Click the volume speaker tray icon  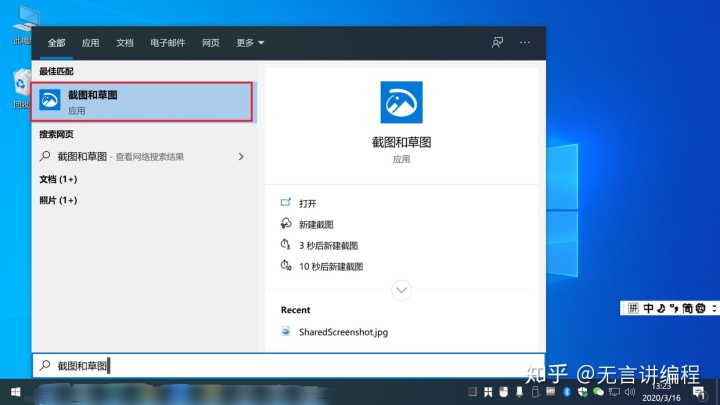pos(630,392)
